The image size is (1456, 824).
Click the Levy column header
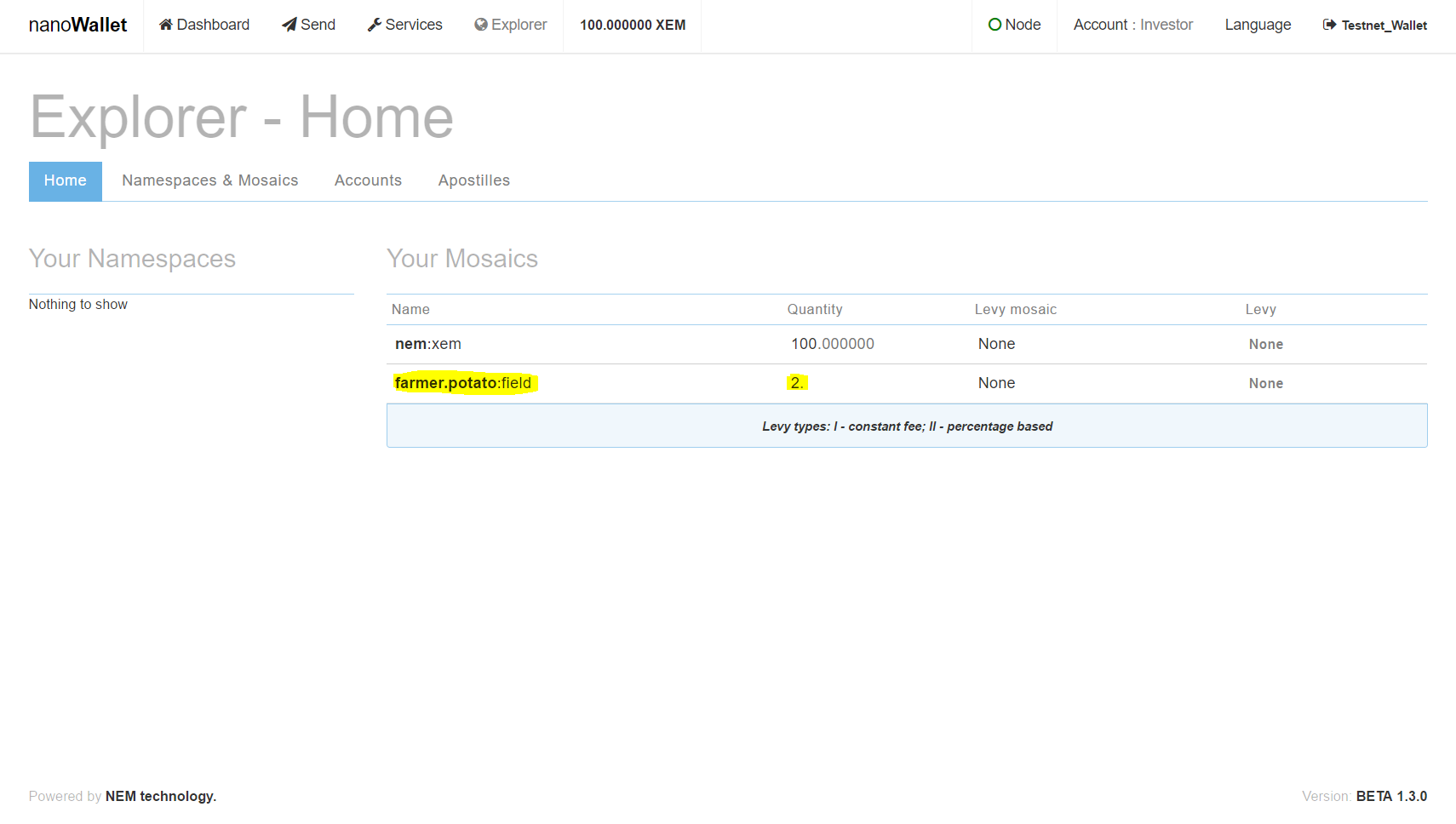(x=1261, y=310)
